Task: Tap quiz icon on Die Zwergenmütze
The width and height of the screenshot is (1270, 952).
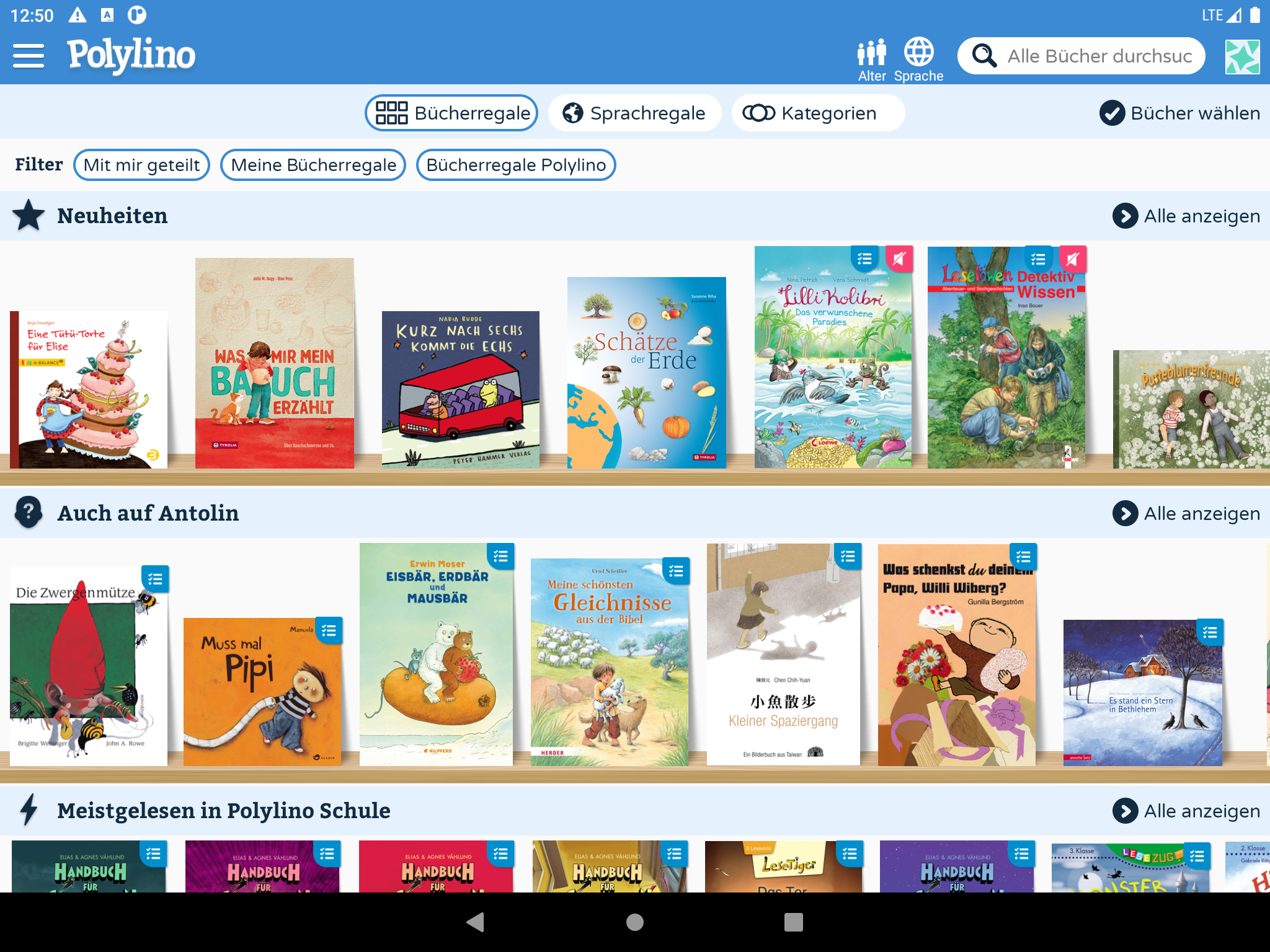Action: (155, 579)
